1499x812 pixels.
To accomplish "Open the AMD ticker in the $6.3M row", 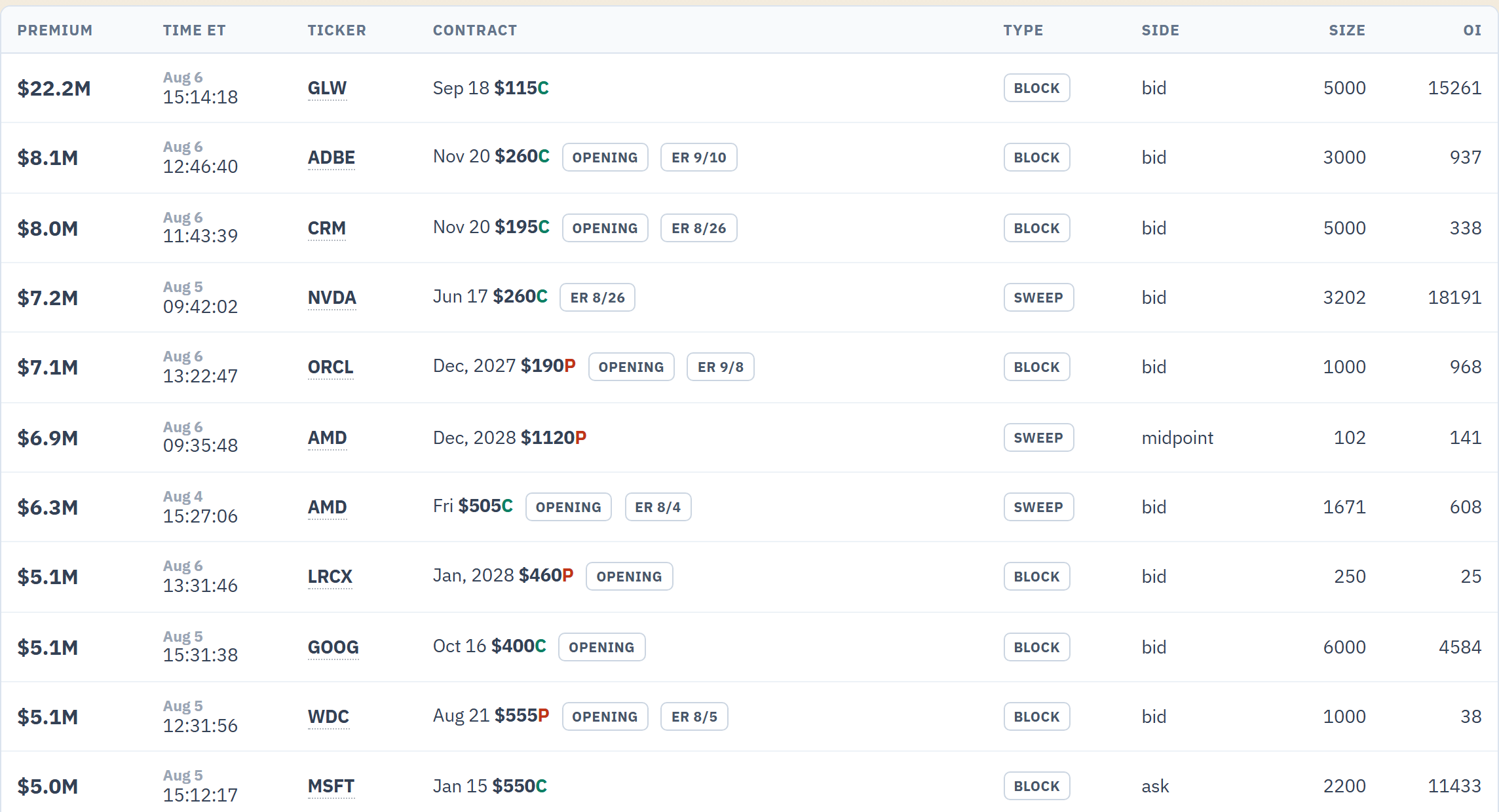I will [328, 507].
